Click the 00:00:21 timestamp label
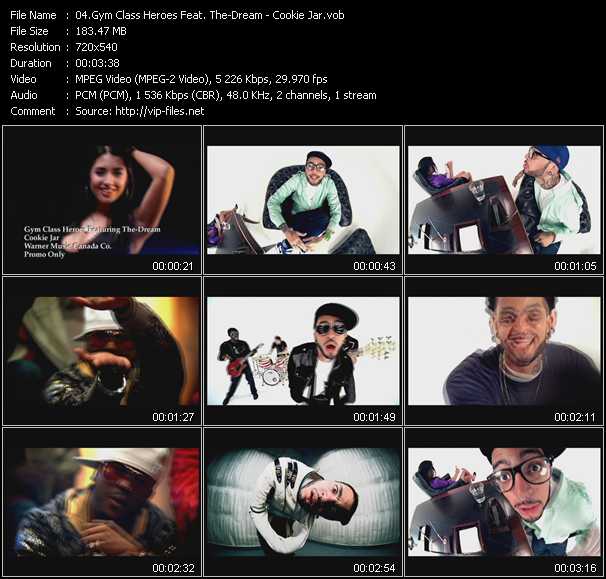This screenshot has height=579, width=606. pos(173,266)
